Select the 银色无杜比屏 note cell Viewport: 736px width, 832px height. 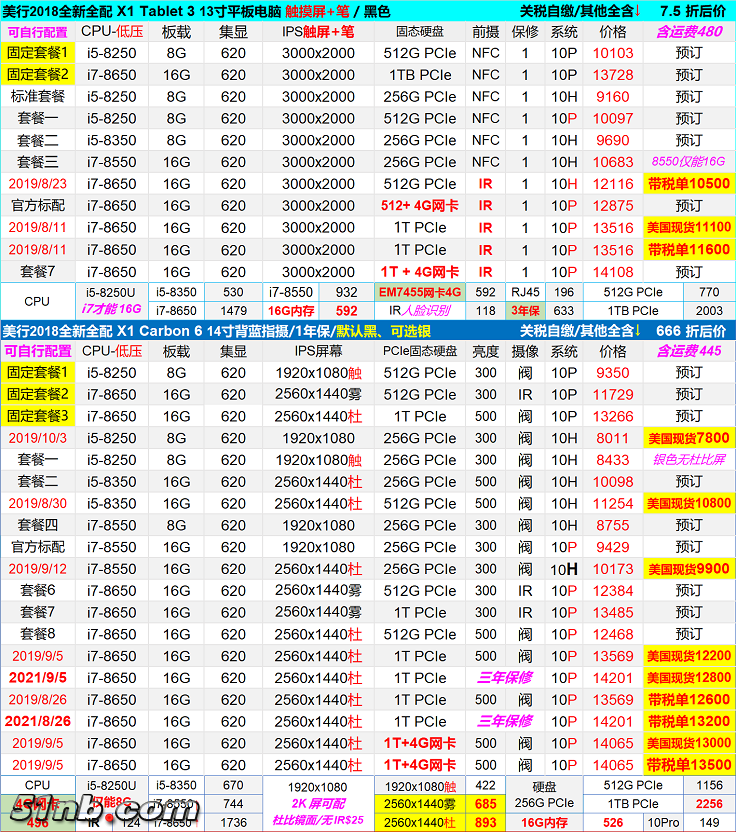tap(688, 460)
